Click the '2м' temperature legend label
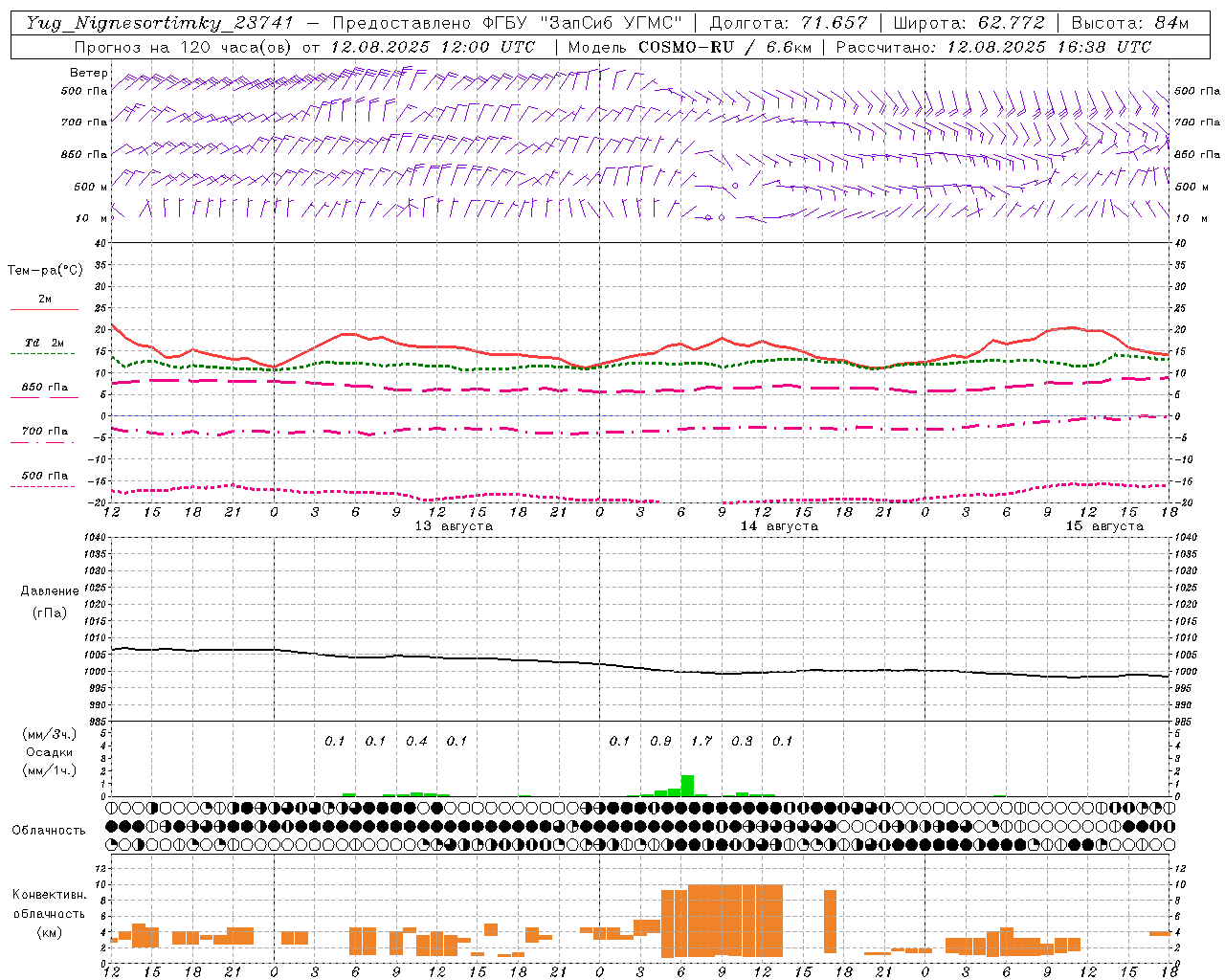This screenshot has height=980, width=1225. pos(45,300)
